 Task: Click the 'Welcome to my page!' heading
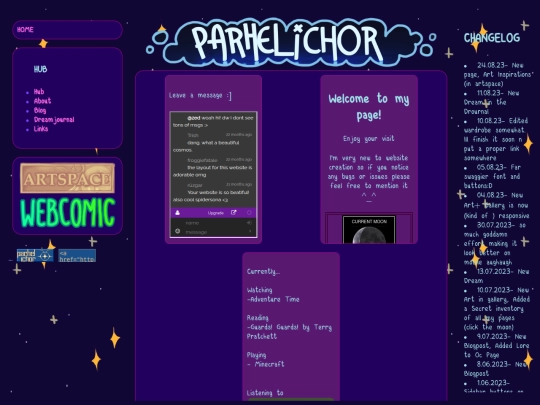369,107
